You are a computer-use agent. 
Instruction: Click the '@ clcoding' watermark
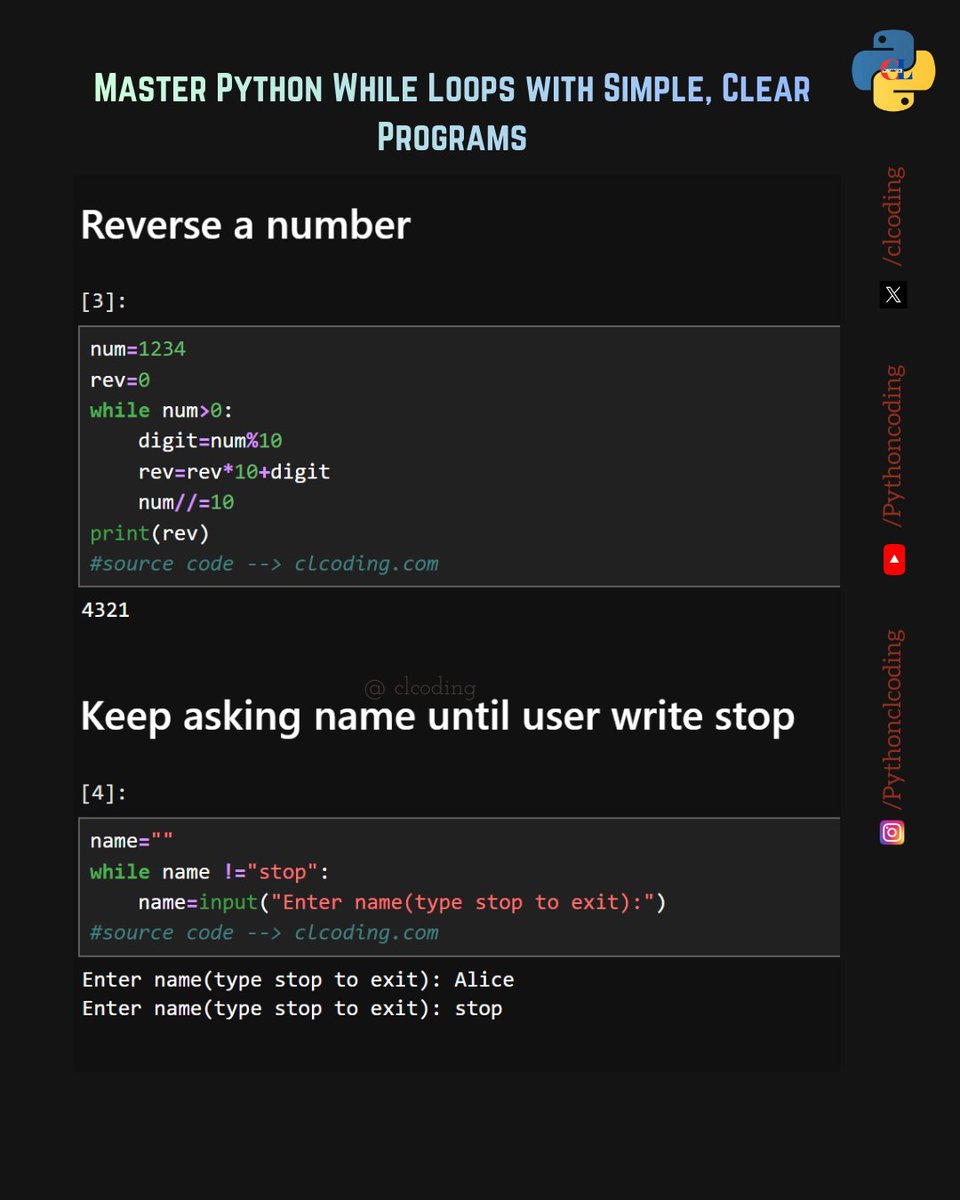coord(421,686)
